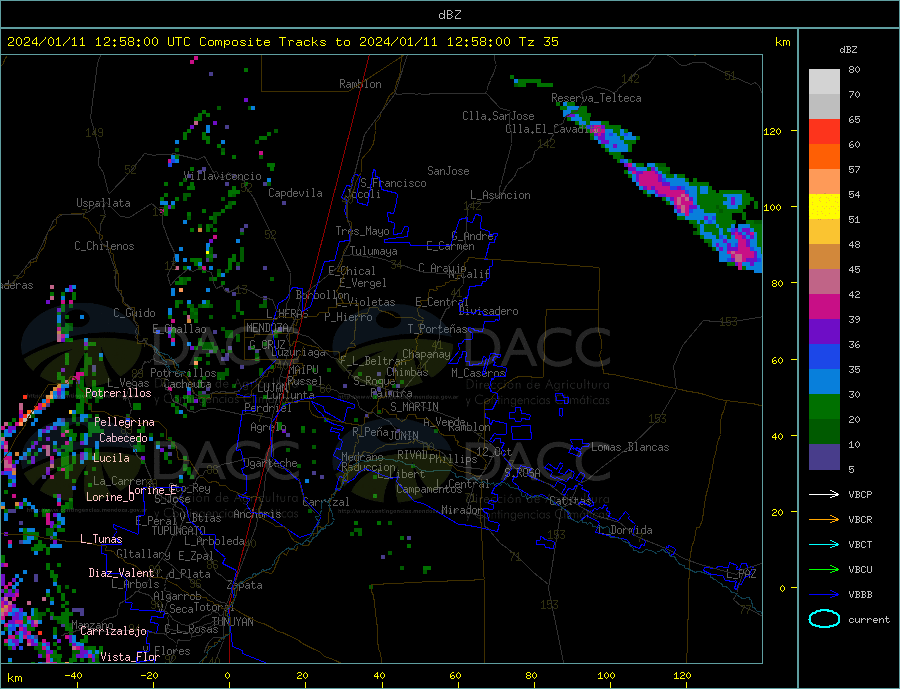Click the VBCR legend label

pos(860,520)
